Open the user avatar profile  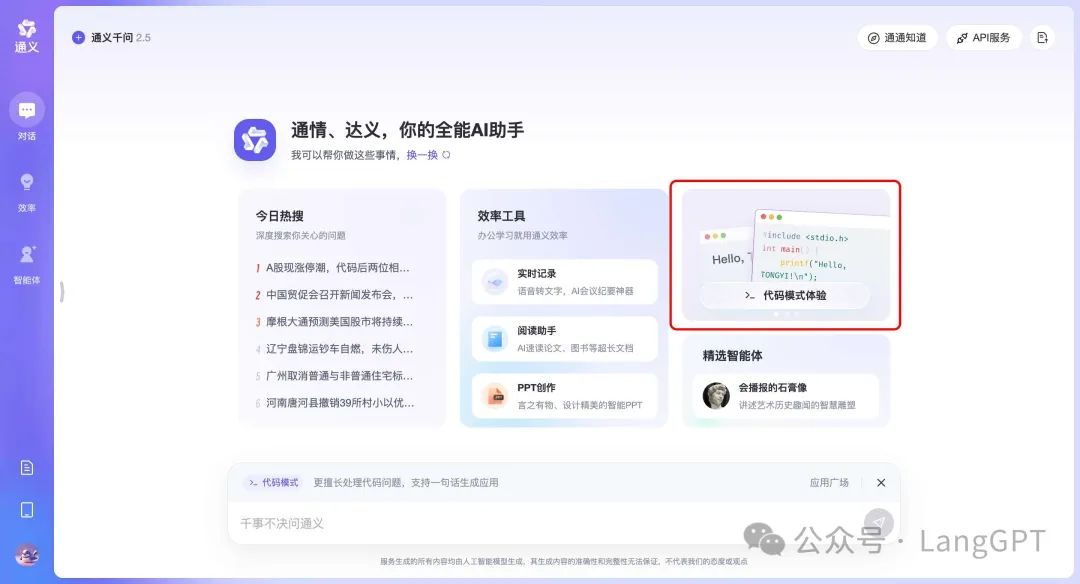[27, 554]
